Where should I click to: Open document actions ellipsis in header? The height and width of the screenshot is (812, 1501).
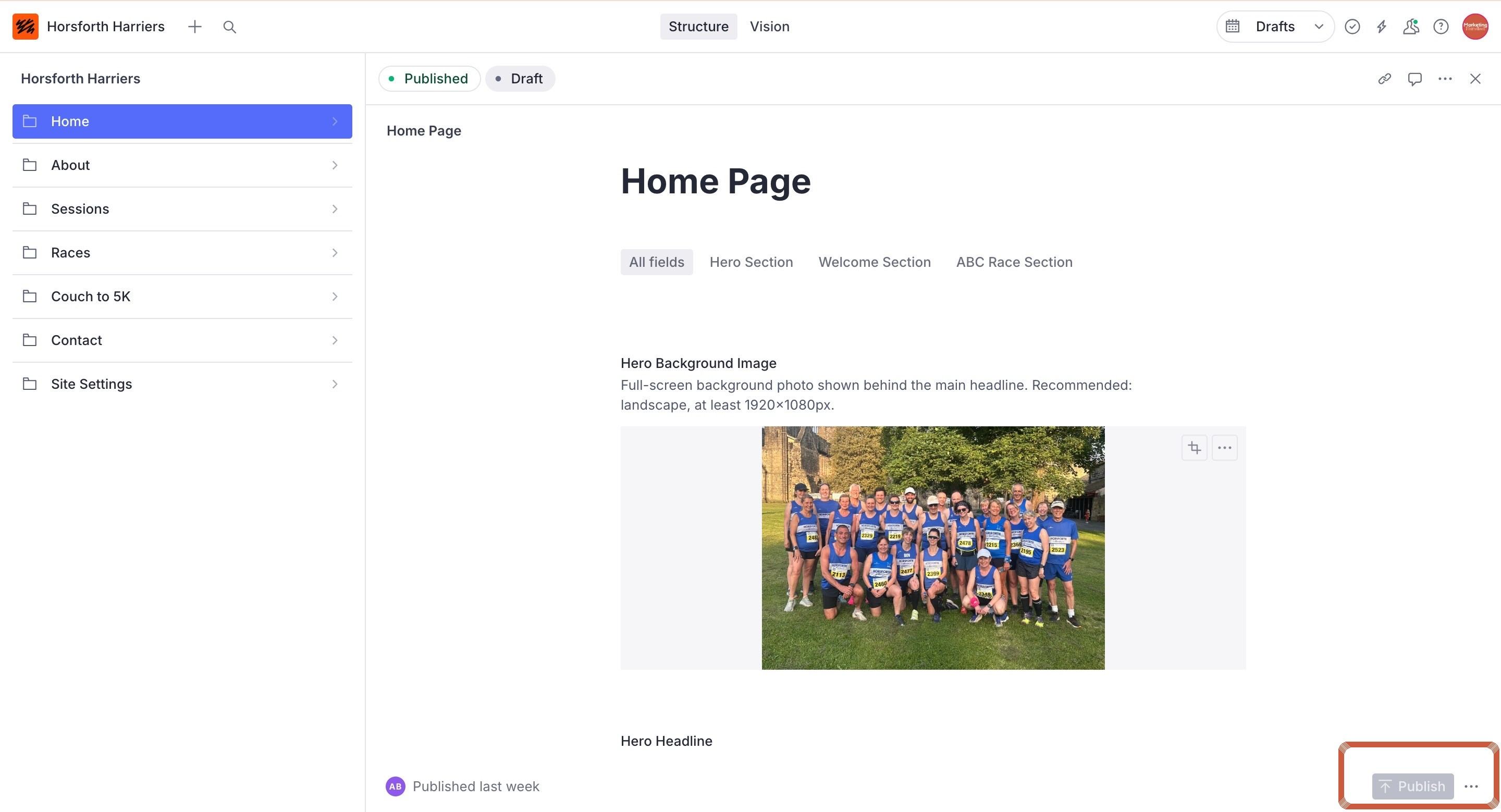click(1445, 79)
